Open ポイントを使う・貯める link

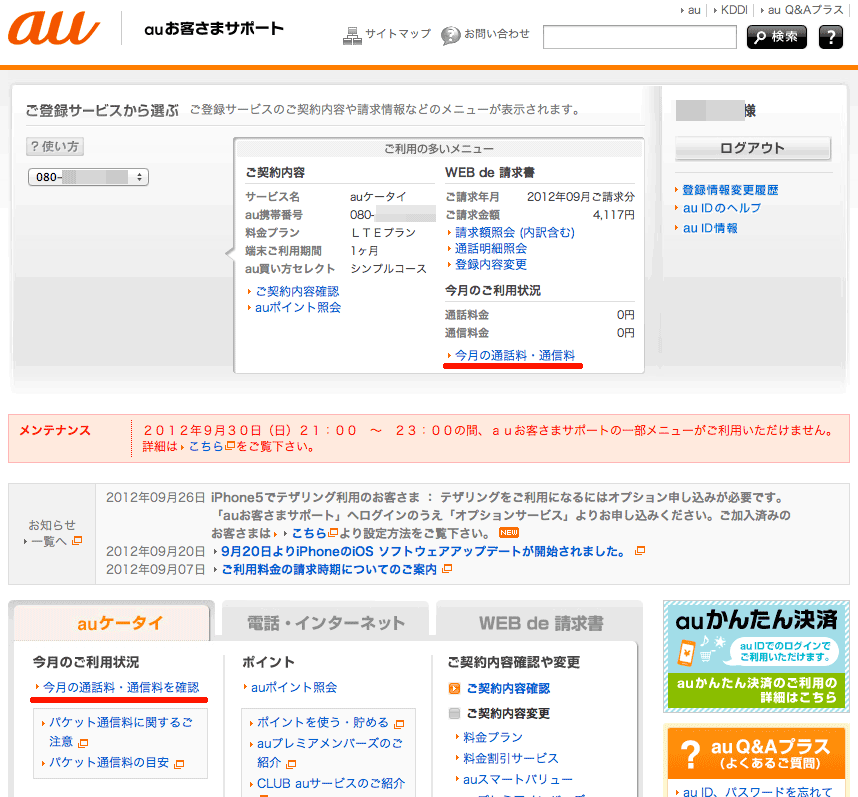click(x=323, y=722)
